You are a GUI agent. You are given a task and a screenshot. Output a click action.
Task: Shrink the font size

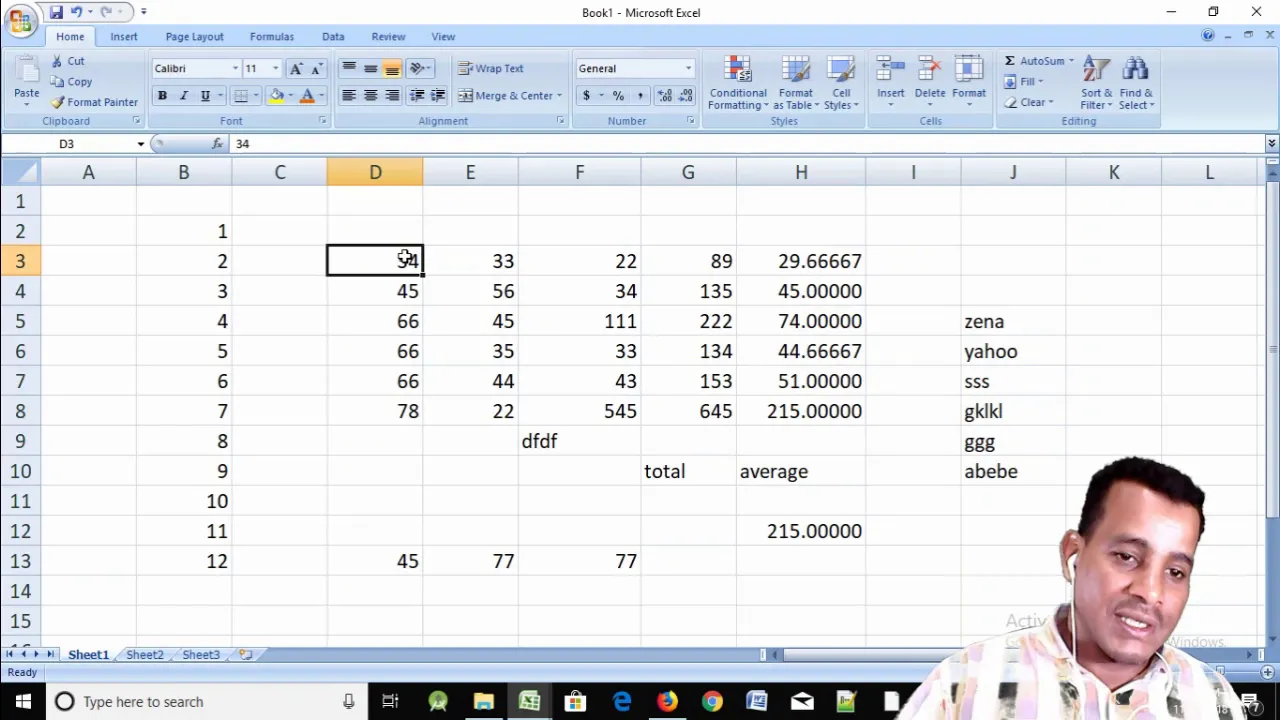coord(317,68)
